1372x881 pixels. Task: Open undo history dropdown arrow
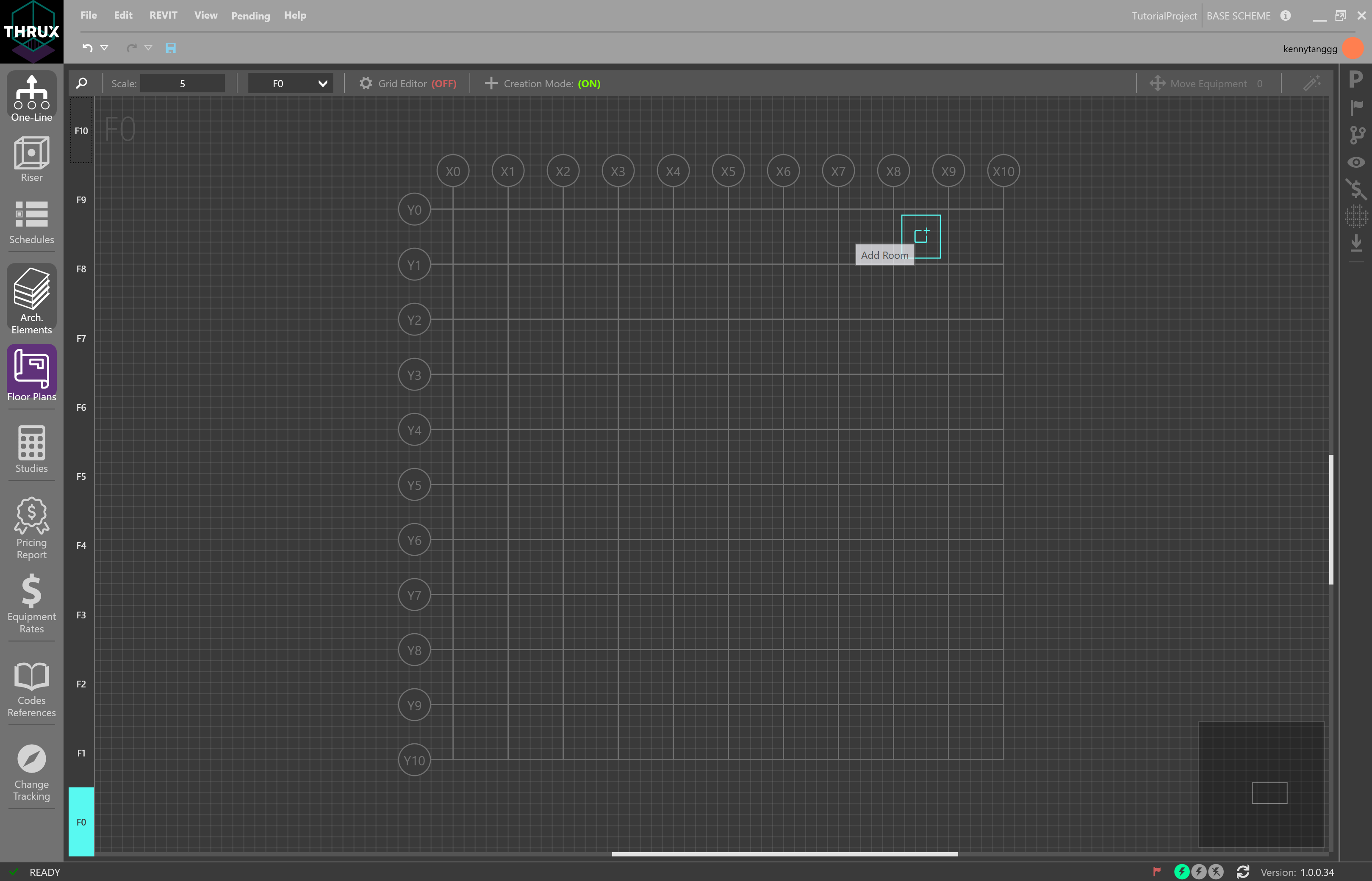(x=104, y=48)
